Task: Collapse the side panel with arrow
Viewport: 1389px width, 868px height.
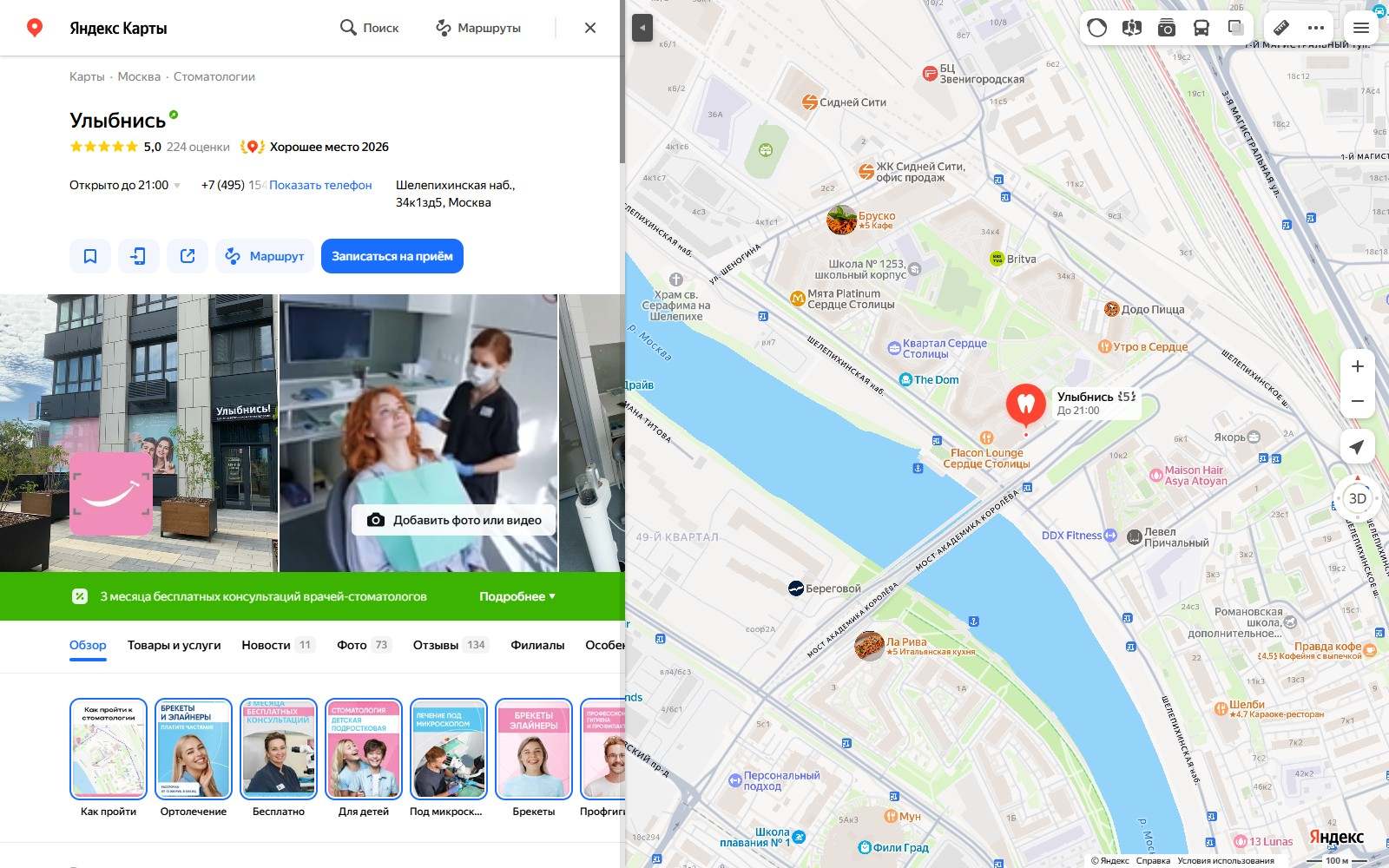Action: 642,28
